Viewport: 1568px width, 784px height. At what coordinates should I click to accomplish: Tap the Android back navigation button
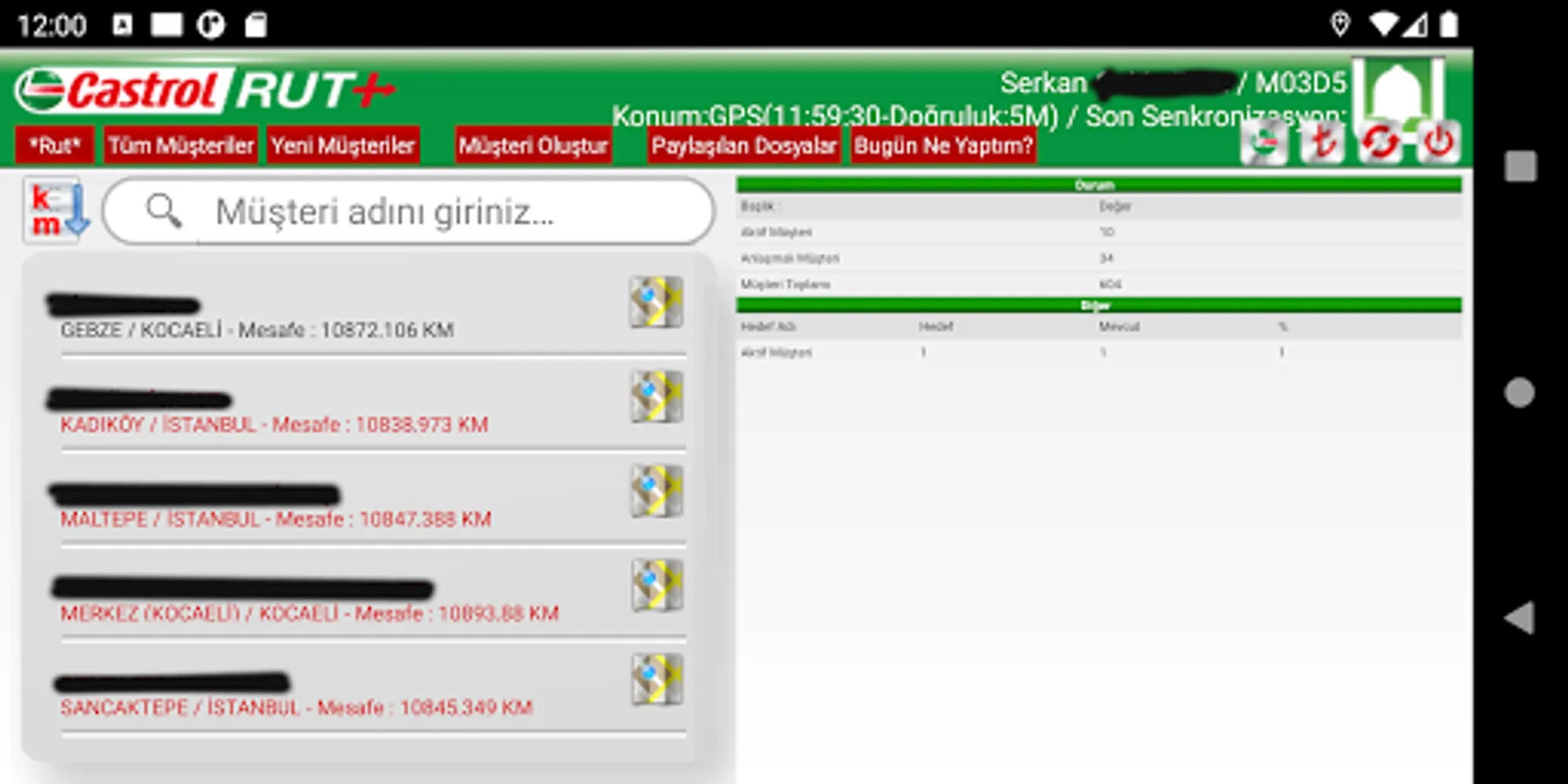(1519, 618)
